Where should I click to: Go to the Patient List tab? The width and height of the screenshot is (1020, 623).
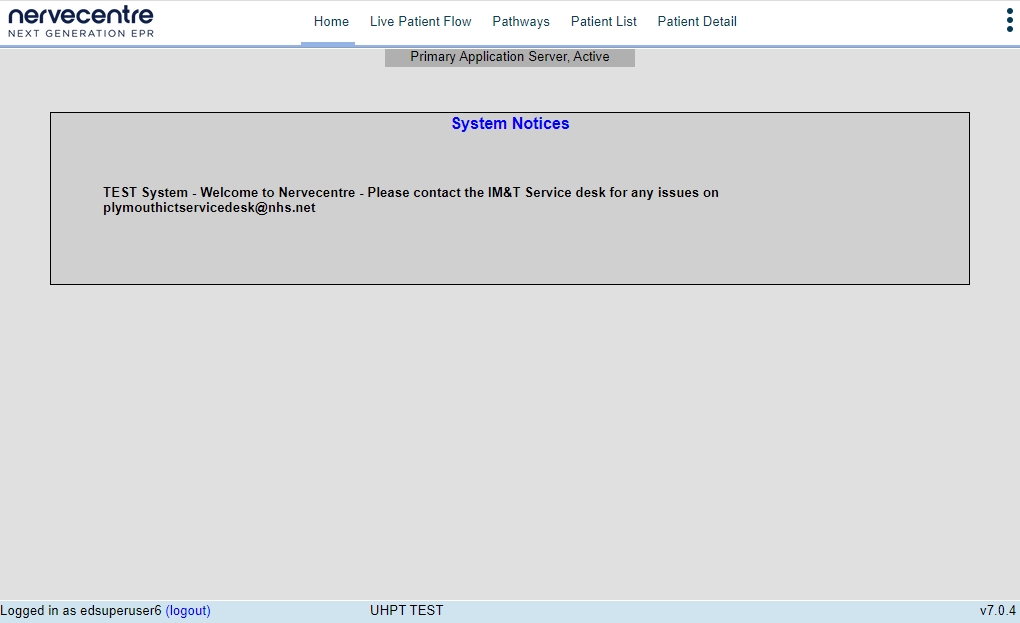tap(603, 21)
